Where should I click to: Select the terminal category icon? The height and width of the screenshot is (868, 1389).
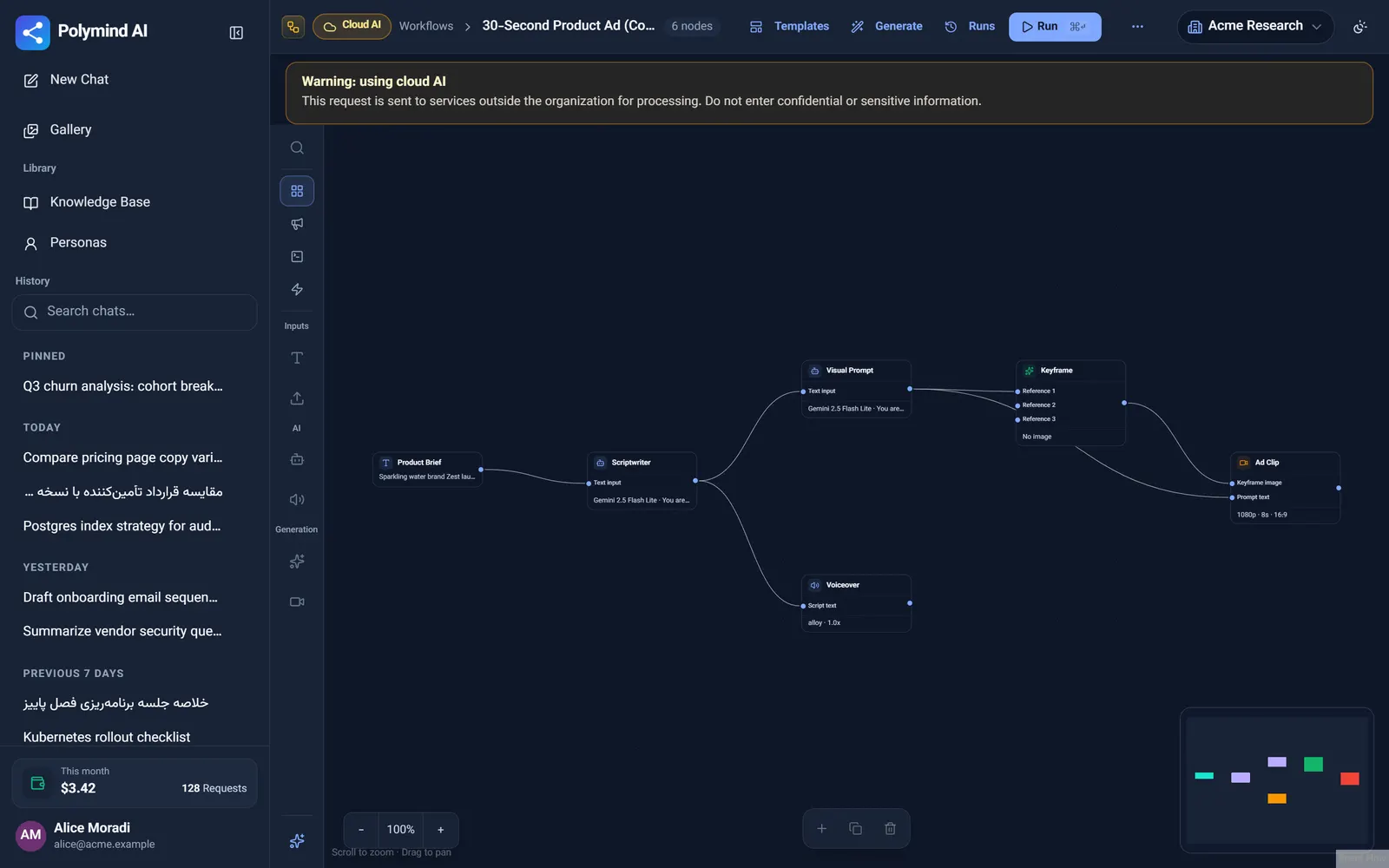(x=297, y=257)
